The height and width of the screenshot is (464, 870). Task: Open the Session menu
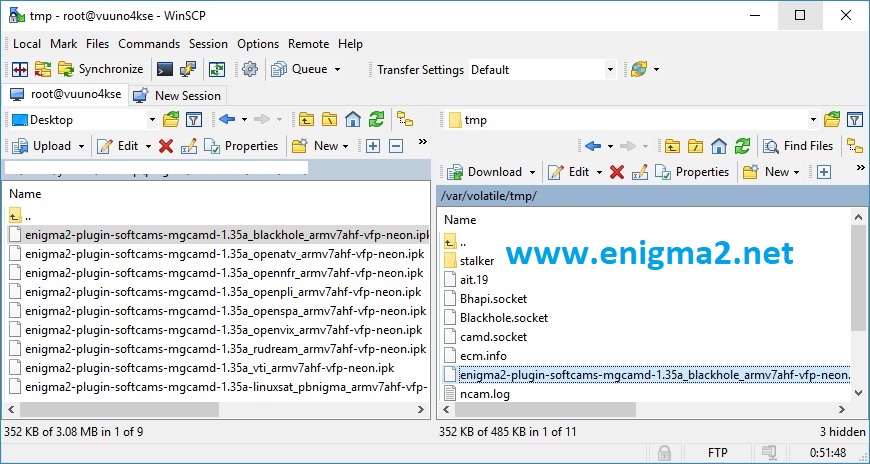[x=208, y=44]
